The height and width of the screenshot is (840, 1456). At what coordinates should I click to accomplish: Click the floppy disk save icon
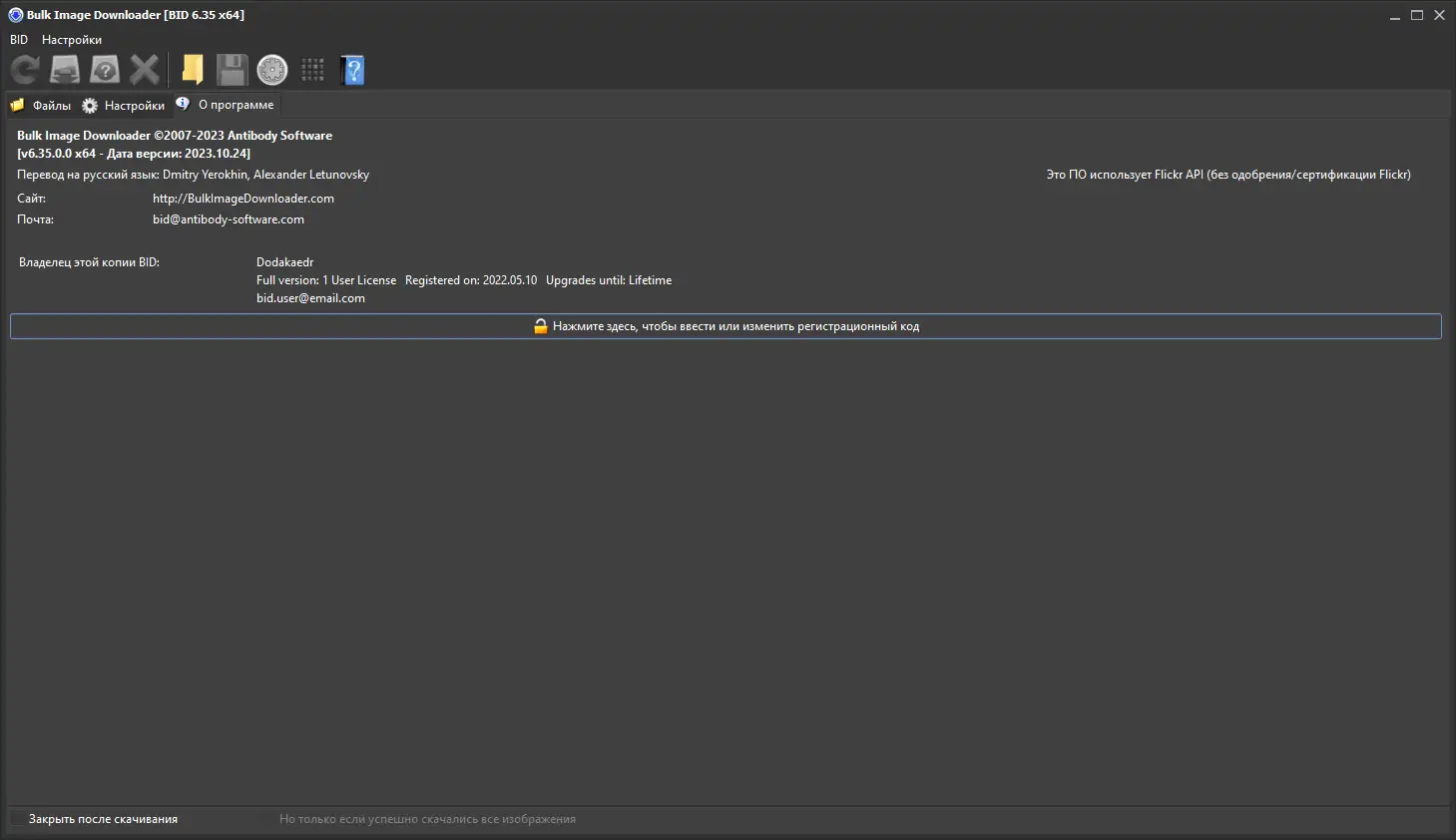tap(232, 70)
